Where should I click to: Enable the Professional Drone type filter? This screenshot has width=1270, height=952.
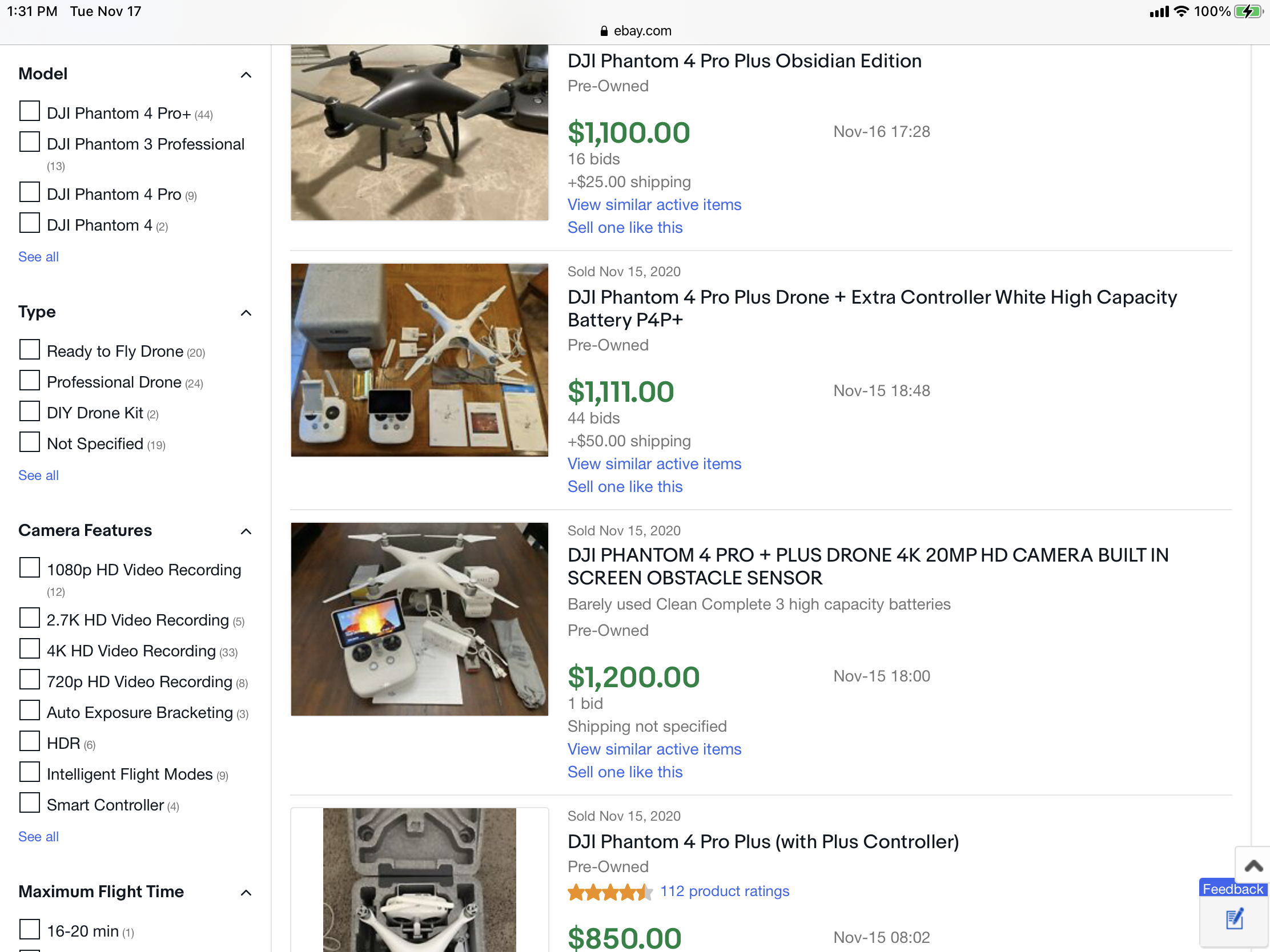[29, 380]
